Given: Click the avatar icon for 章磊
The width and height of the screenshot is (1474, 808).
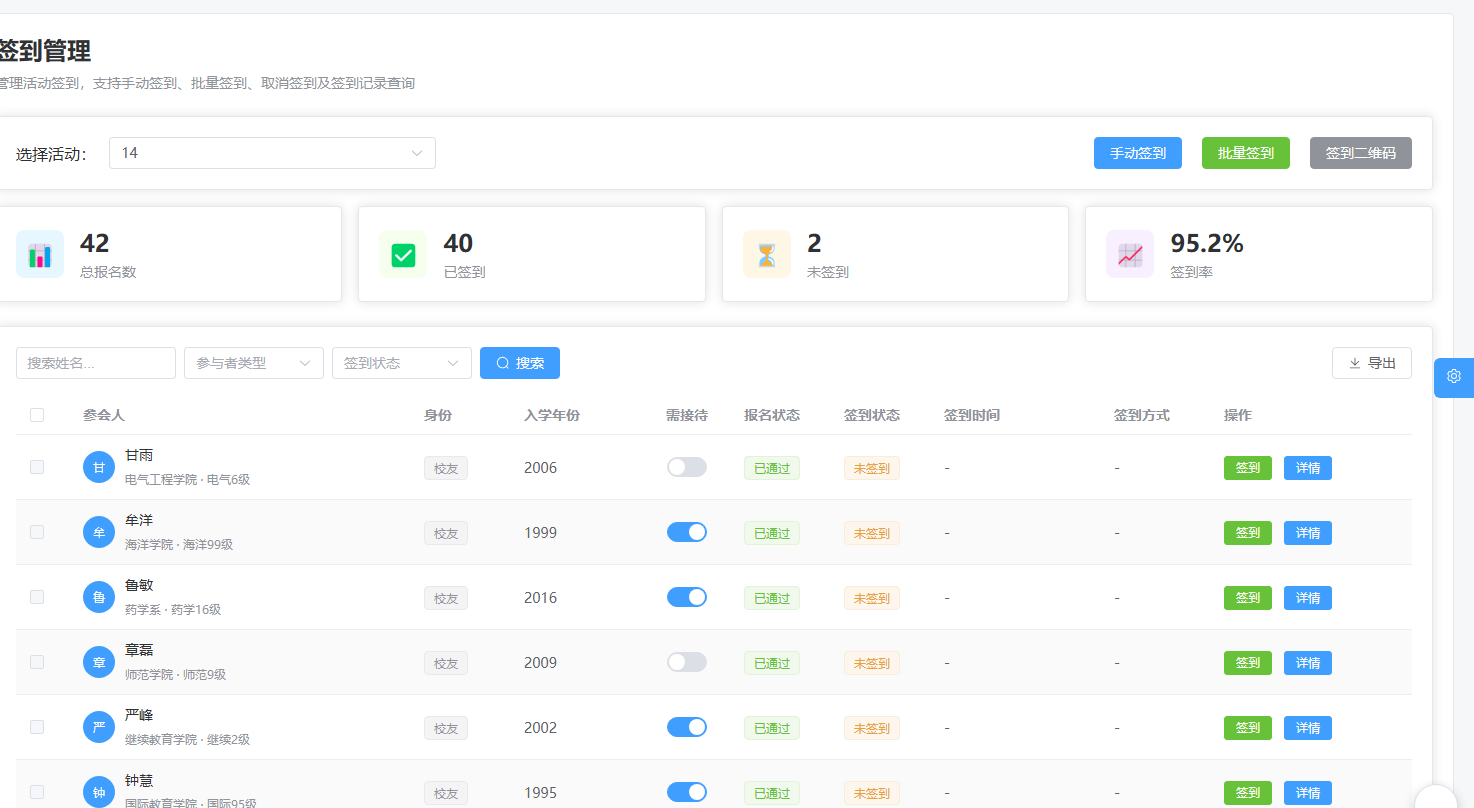Looking at the screenshot, I should [99, 662].
